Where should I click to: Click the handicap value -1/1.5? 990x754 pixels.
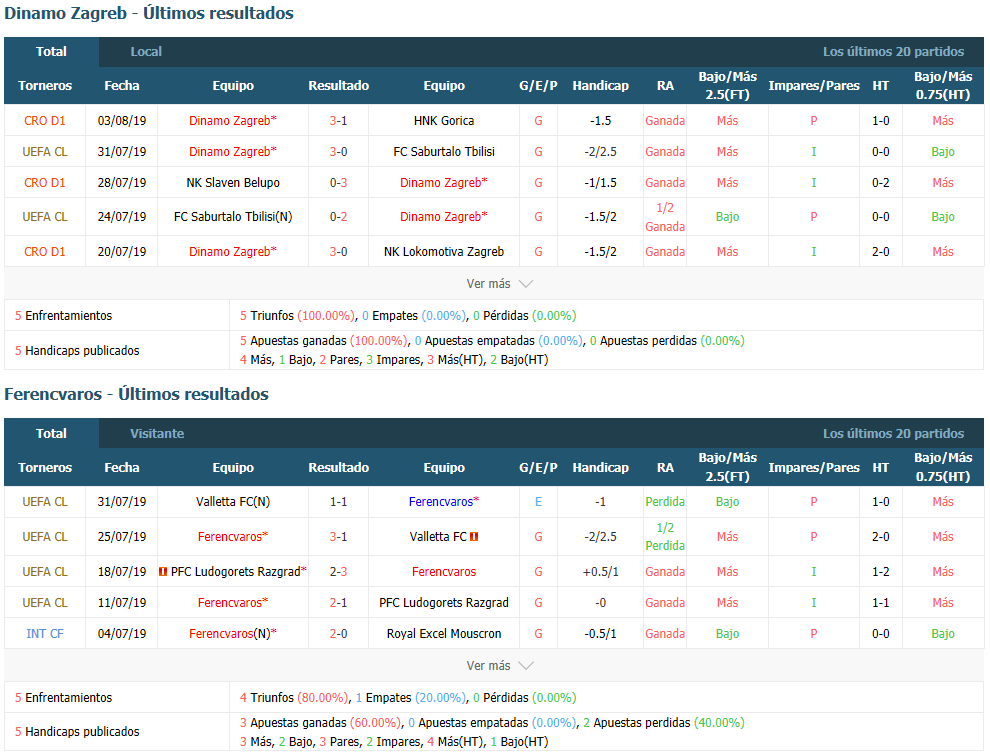pos(600,183)
